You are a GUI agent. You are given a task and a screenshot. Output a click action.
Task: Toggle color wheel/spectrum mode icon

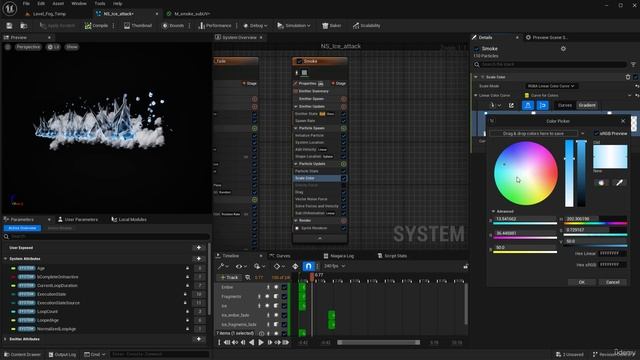point(601,183)
